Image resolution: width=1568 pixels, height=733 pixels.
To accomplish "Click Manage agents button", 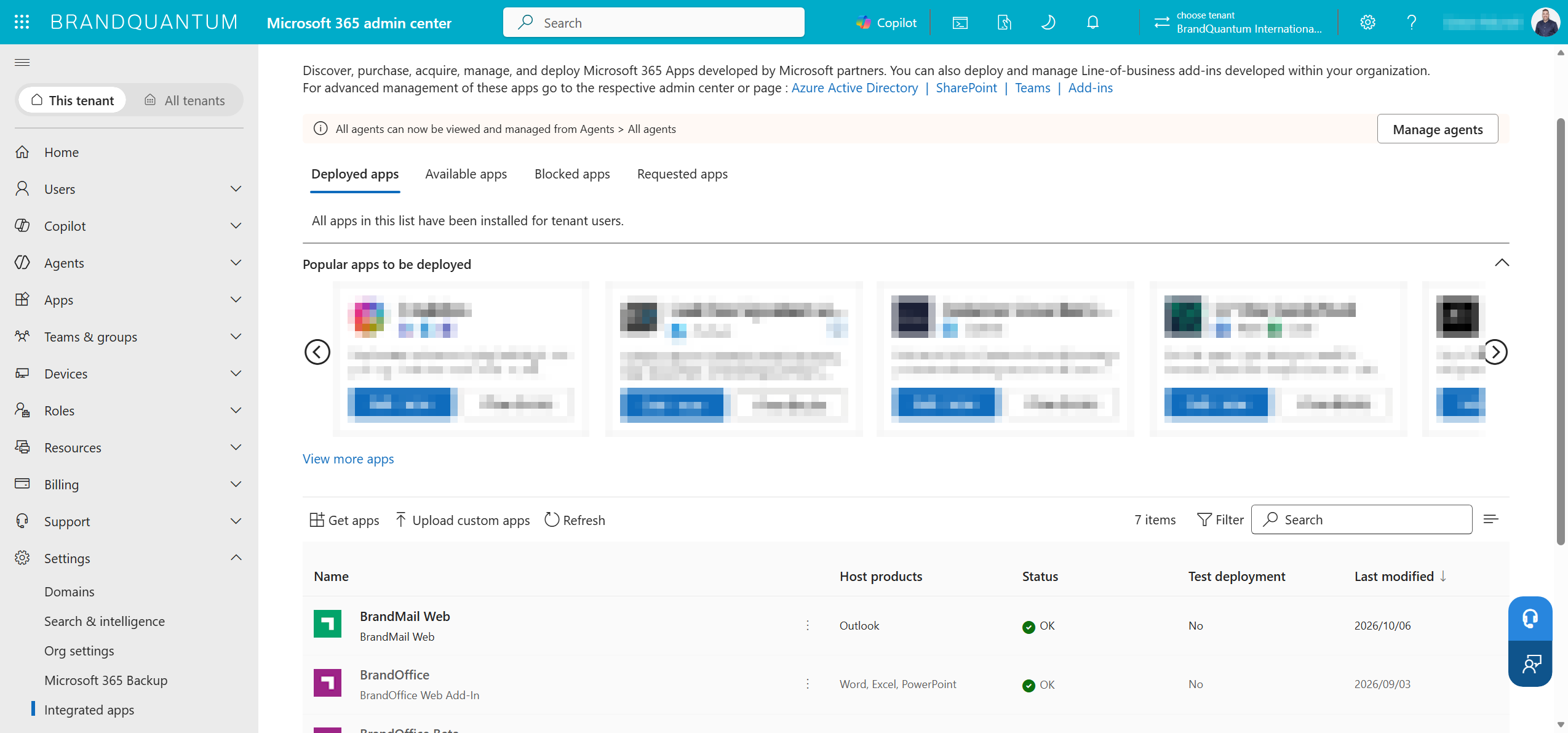I will coord(1437,129).
